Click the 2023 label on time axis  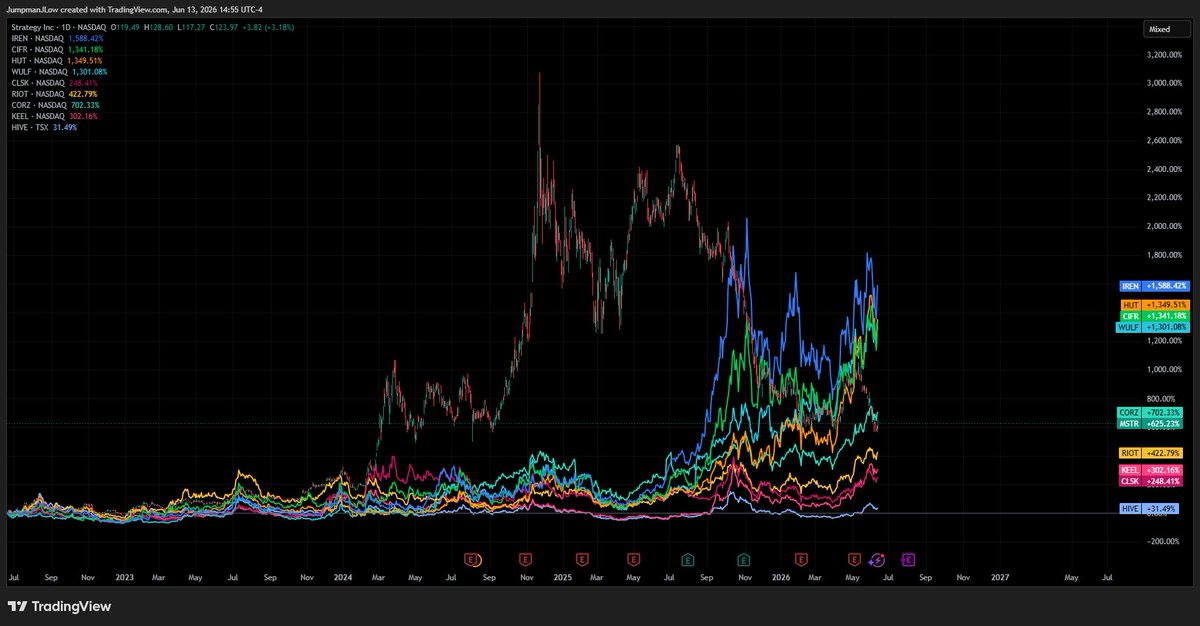click(123, 577)
